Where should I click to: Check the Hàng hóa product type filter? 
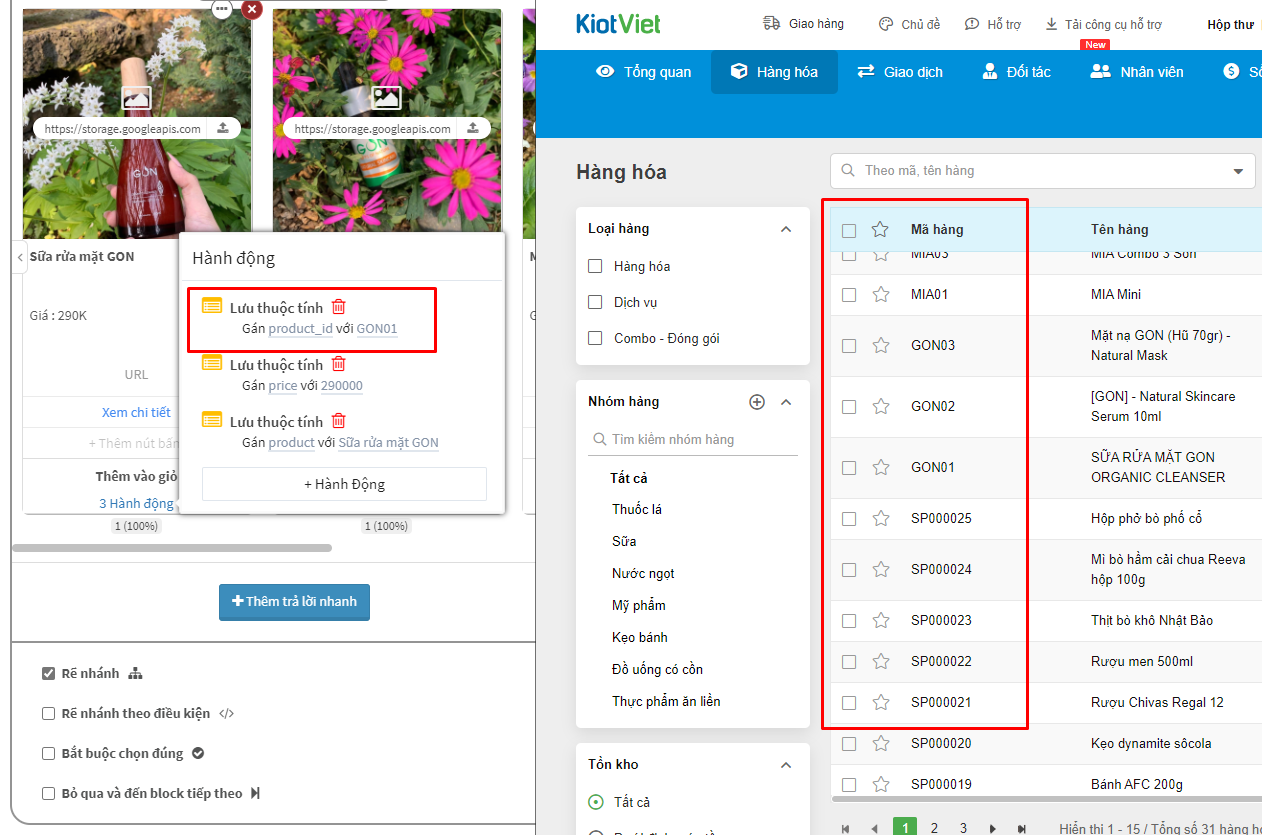[595, 266]
